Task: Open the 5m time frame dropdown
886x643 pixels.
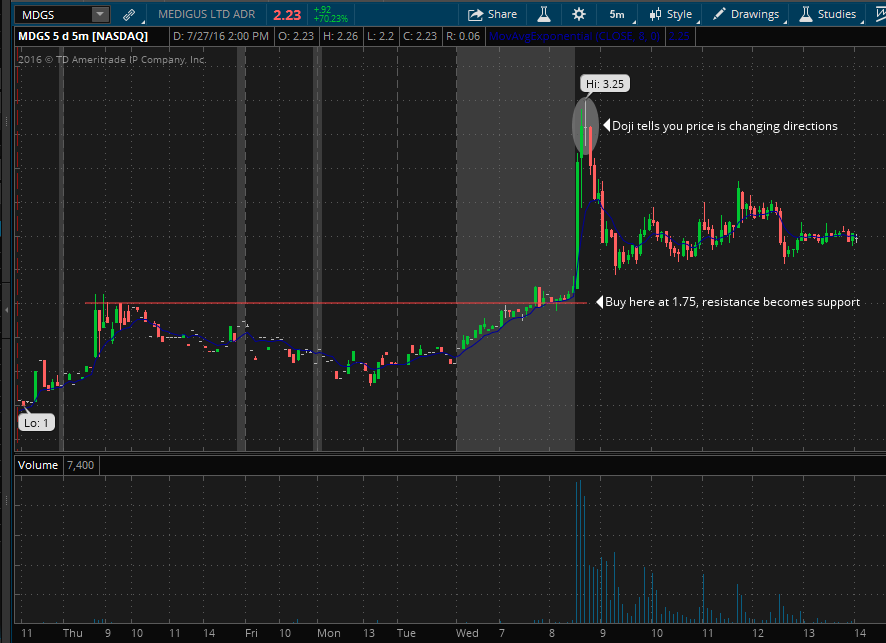Action: (617, 14)
